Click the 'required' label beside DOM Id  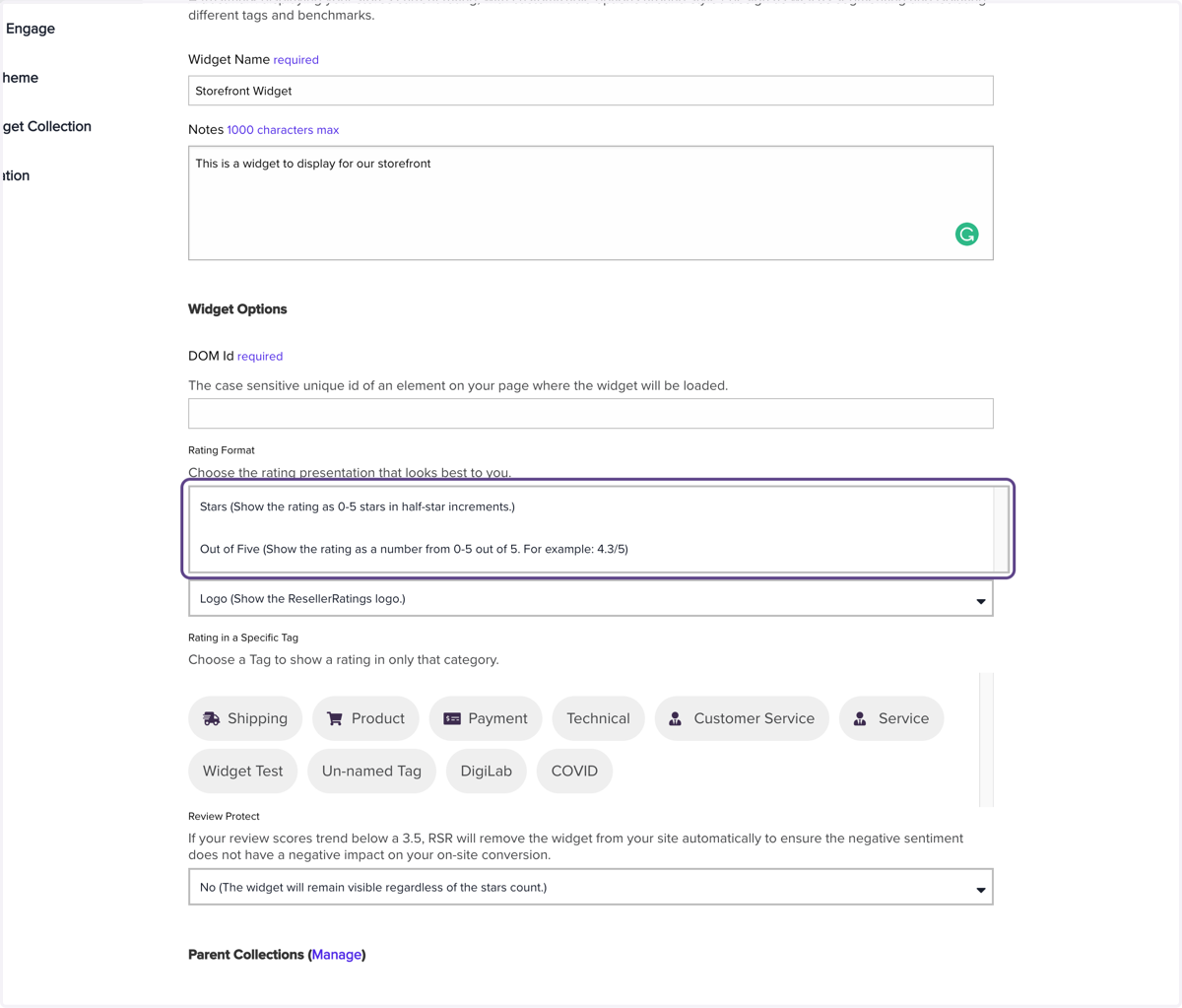(x=260, y=357)
